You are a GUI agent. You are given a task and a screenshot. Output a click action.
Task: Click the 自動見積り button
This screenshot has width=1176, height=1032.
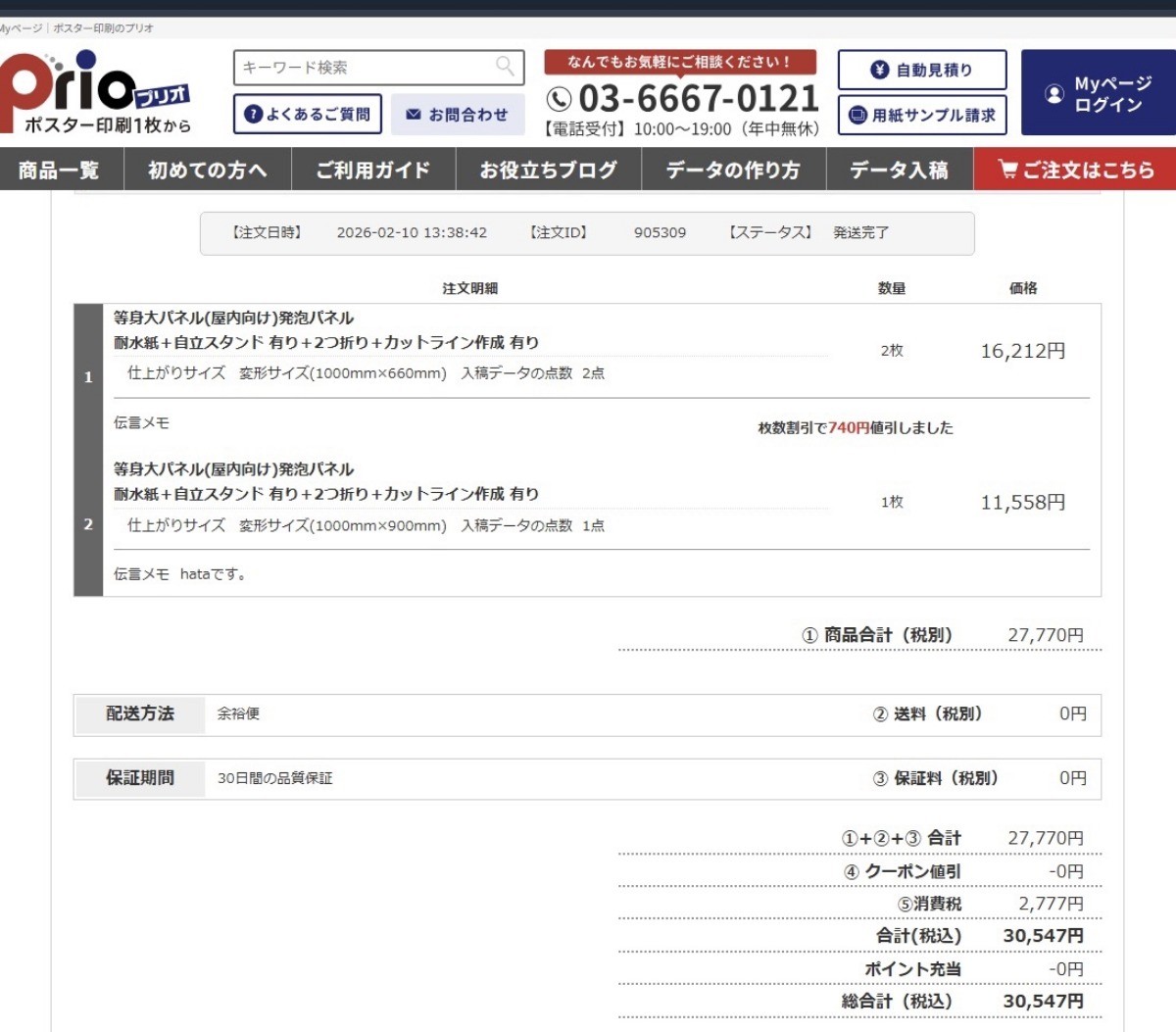[x=922, y=70]
